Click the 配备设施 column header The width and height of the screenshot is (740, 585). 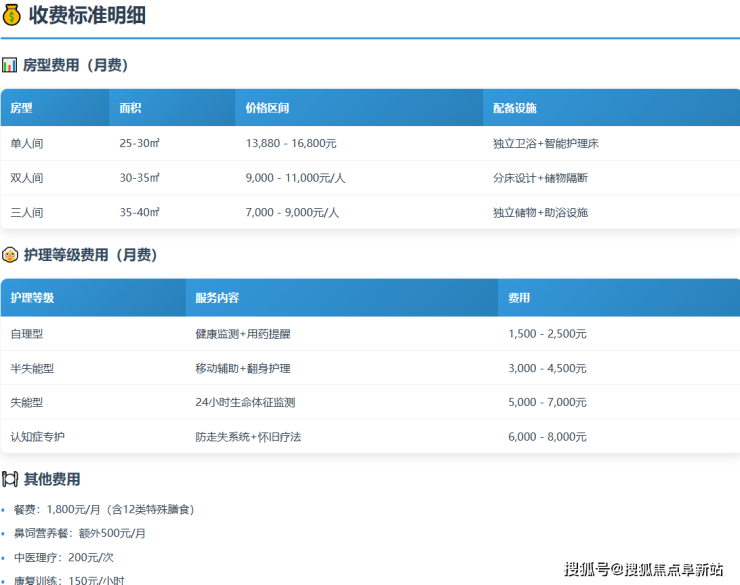coord(515,108)
